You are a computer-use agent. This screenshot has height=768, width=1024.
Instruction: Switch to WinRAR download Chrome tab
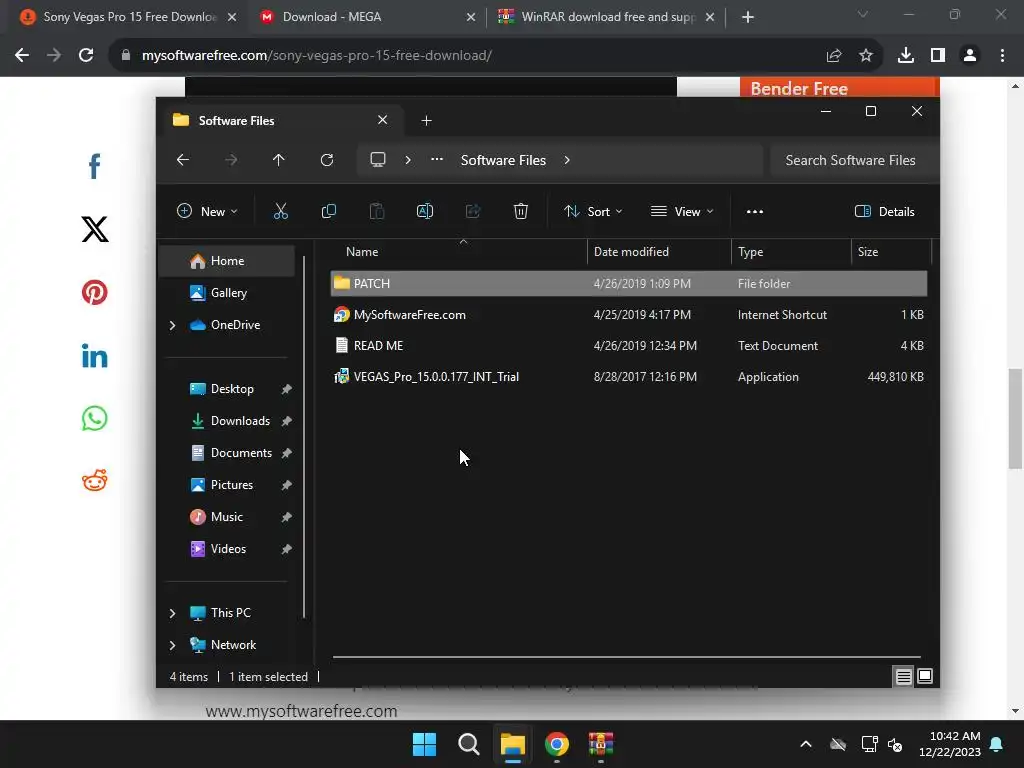coord(605,17)
